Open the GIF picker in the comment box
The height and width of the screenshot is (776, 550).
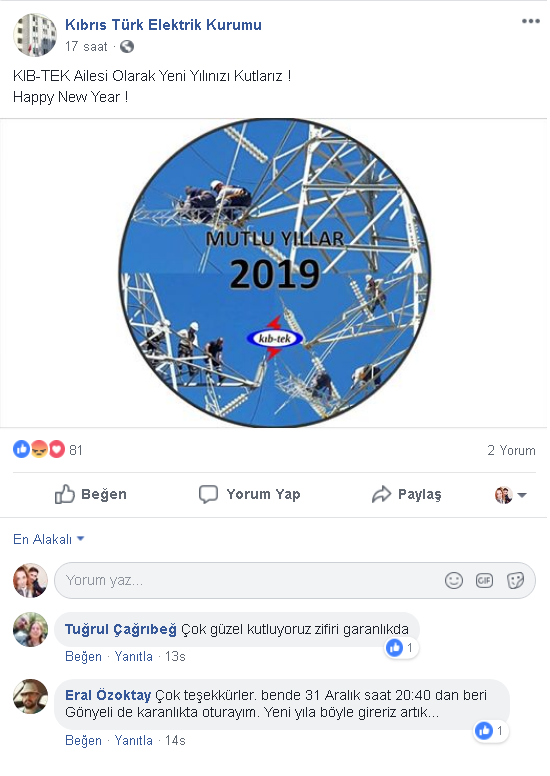[x=484, y=580]
